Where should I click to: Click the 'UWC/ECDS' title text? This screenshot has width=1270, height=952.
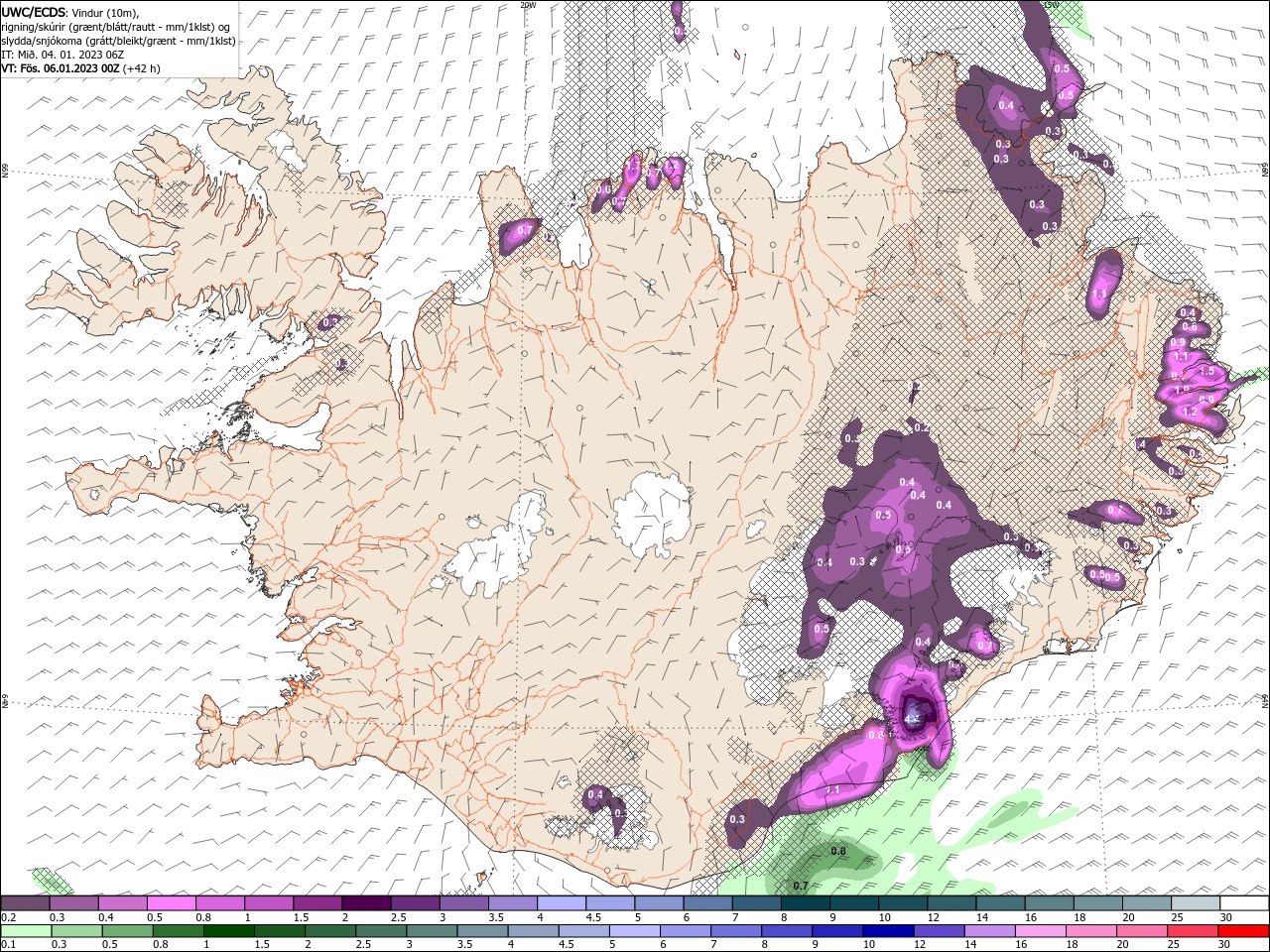point(34,11)
